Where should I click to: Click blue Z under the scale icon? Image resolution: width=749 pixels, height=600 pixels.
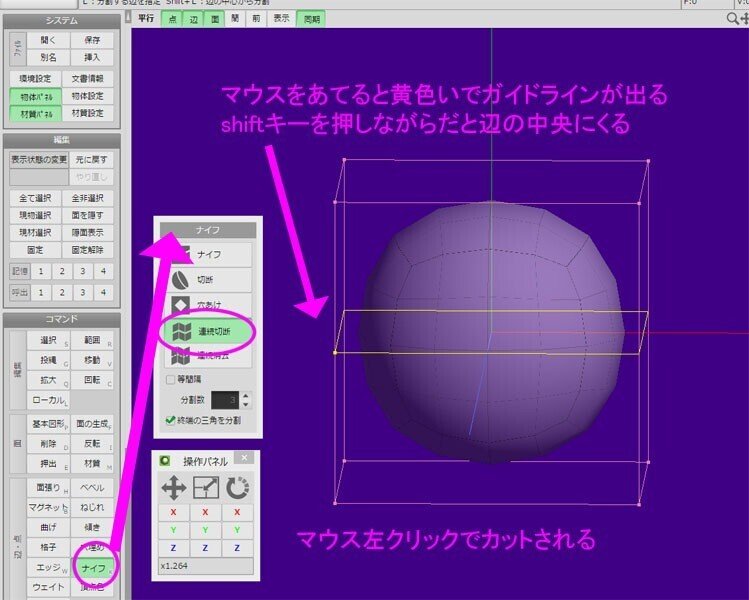click(205, 548)
